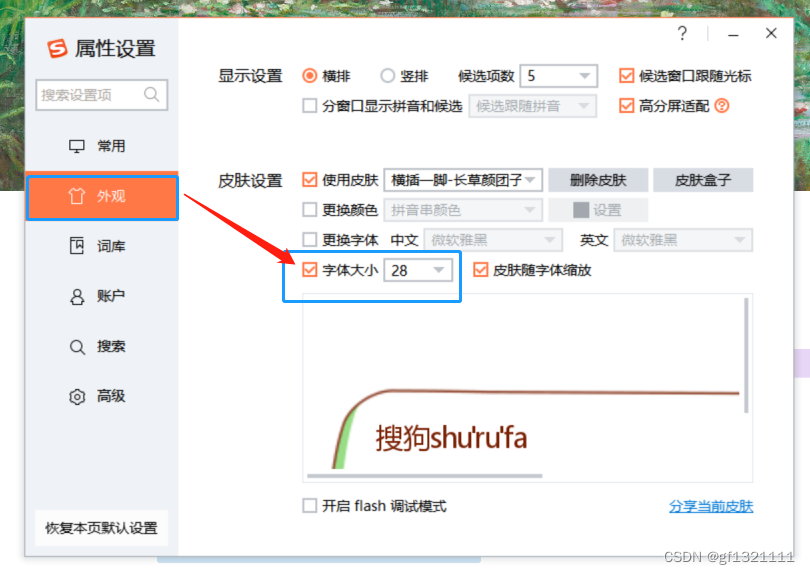Click the skin preview horizontal scrollbar
Image resolution: width=810 pixels, height=574 pixels.
pos(425,476)
